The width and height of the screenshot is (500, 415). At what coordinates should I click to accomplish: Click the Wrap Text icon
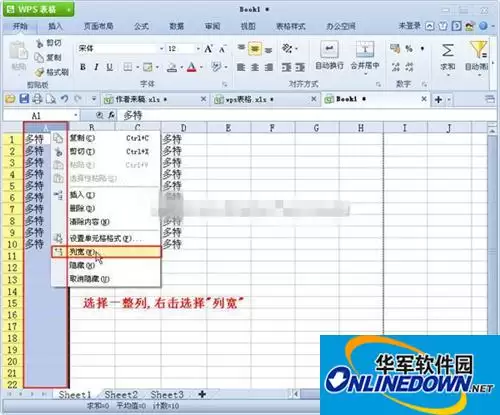coord(329,49)
